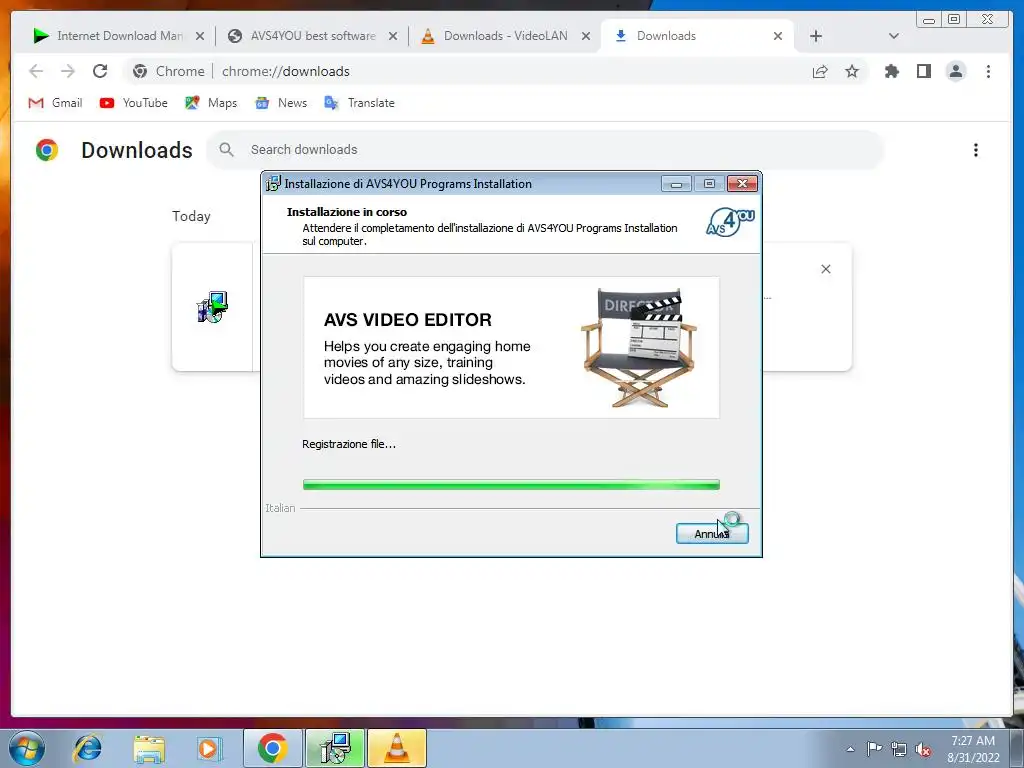This screenshot has height=768, width=1024.
Task: Toggle the Chrome side panel icon
Action: coord(923,71)
